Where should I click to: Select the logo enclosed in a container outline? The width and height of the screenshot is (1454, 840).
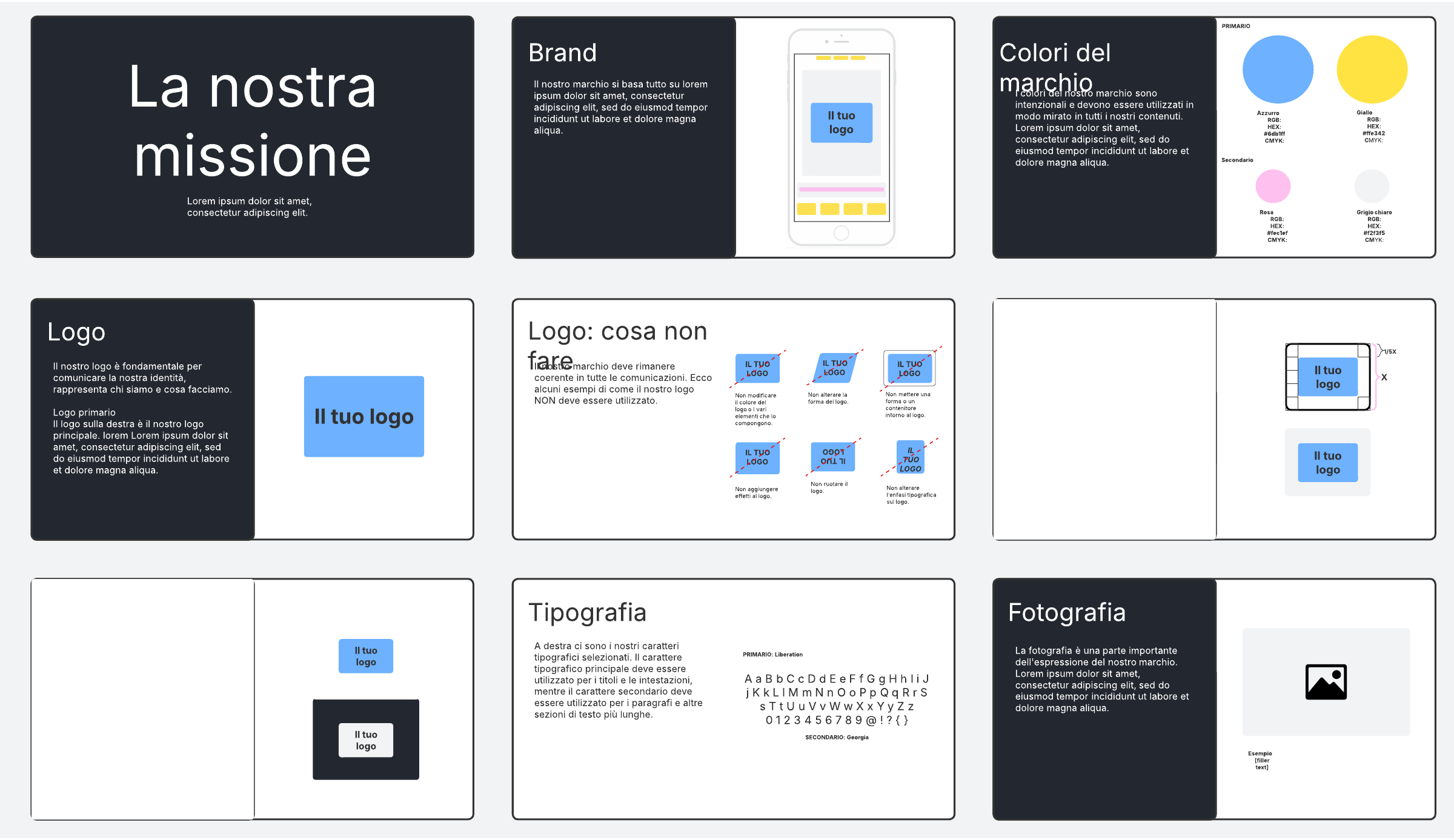pos(909,368)
